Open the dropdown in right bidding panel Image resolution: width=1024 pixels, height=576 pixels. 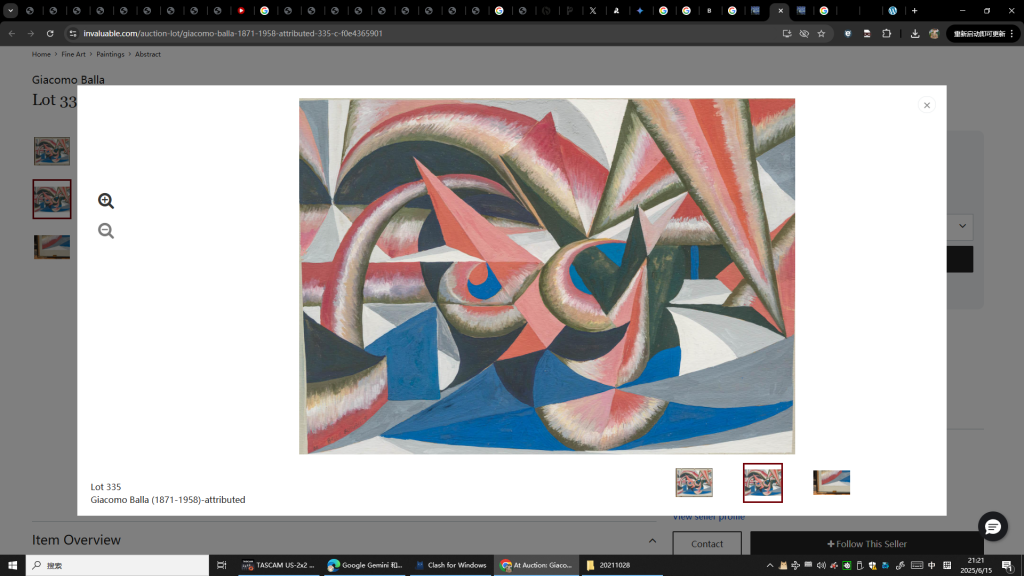[962, 226]
